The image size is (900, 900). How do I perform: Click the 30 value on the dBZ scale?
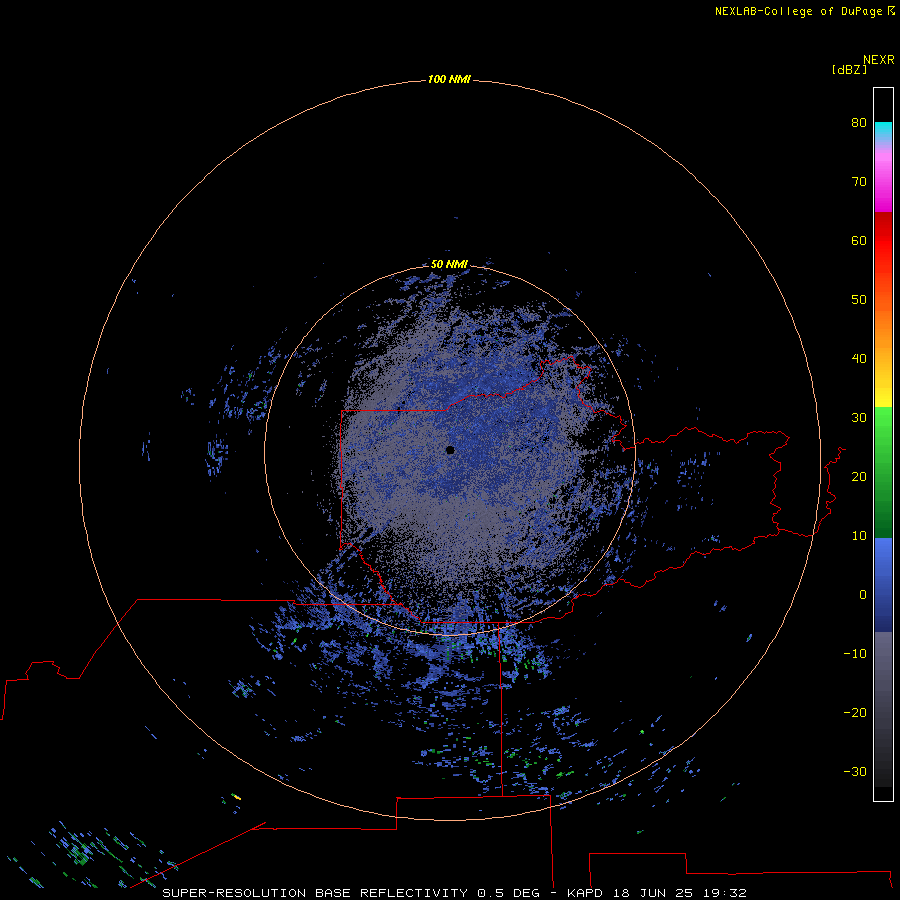[x=859, y=417]
